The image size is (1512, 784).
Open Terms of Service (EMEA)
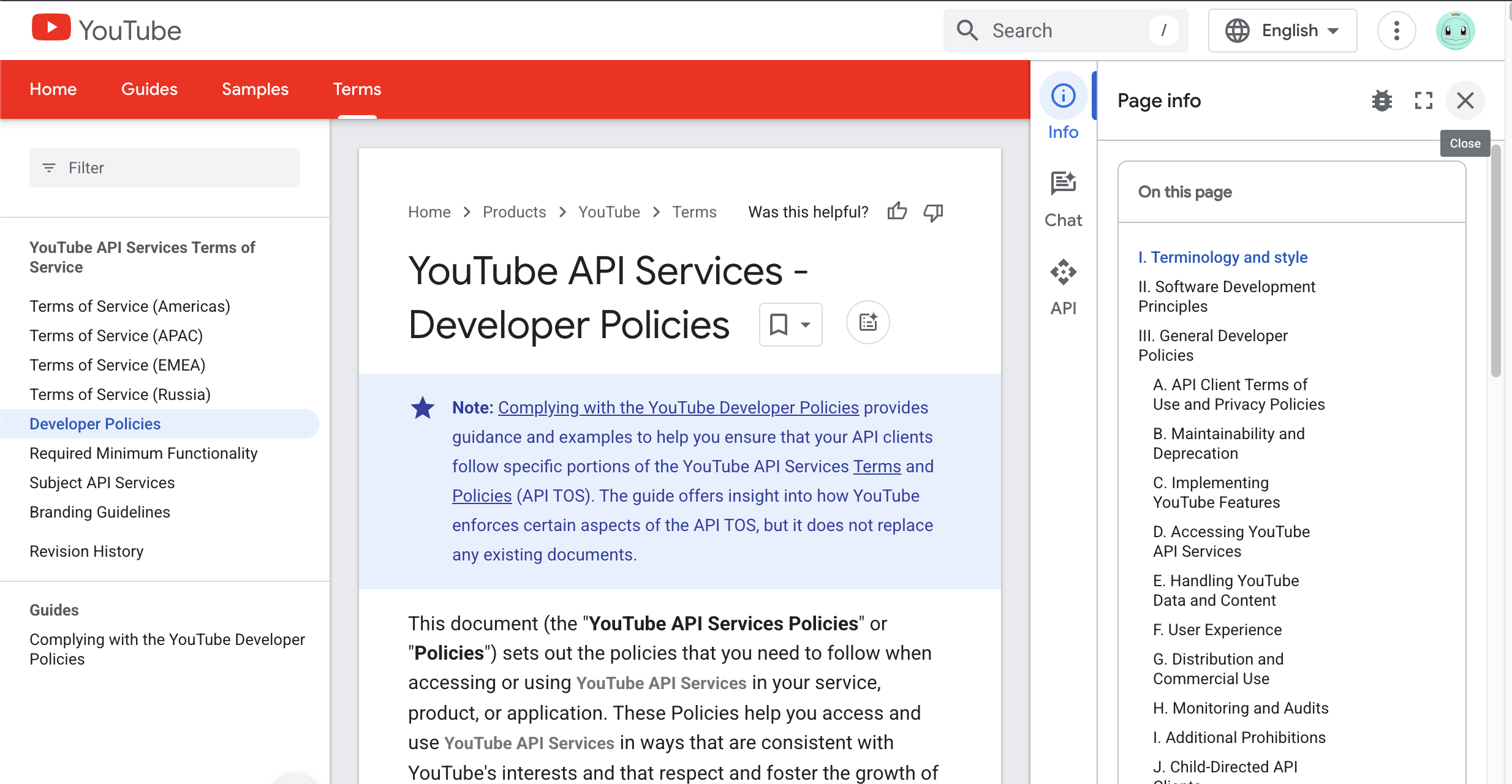pos(118,365)
